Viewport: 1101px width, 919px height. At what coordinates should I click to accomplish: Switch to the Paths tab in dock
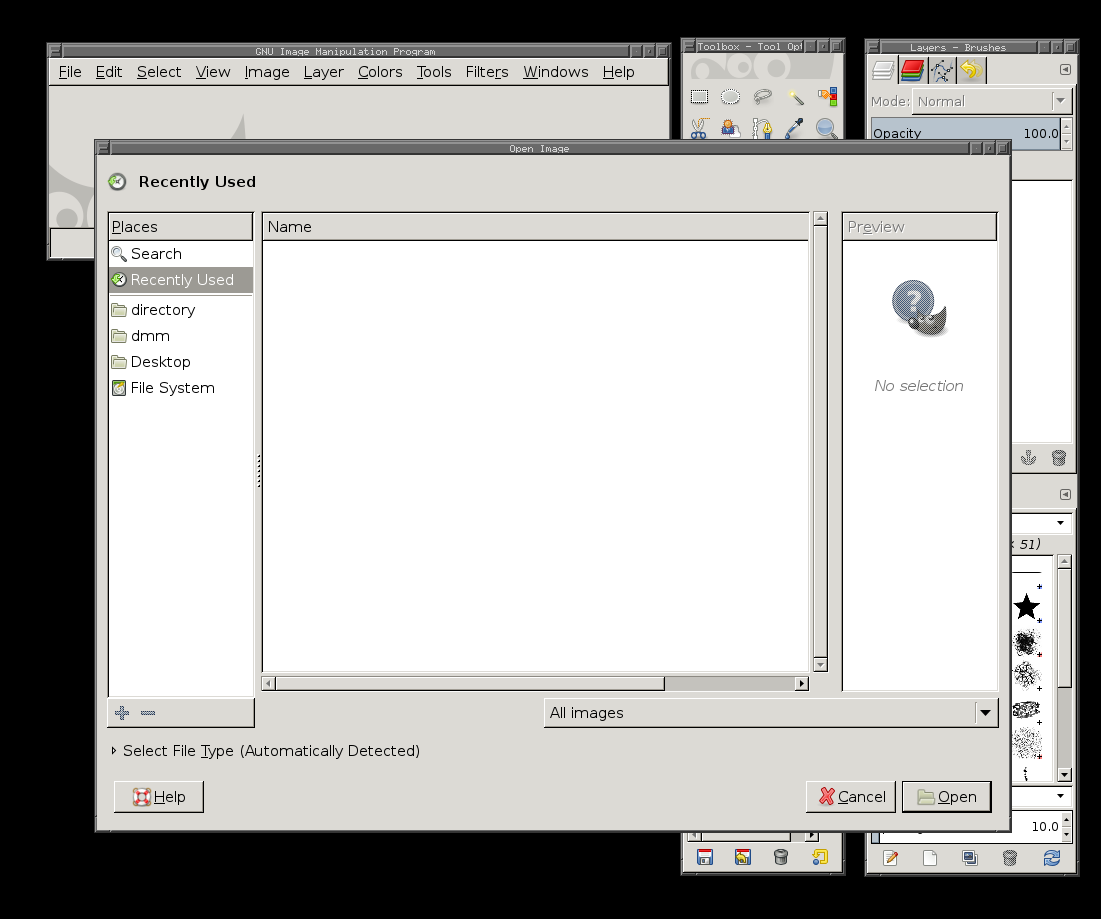point(942,70)
